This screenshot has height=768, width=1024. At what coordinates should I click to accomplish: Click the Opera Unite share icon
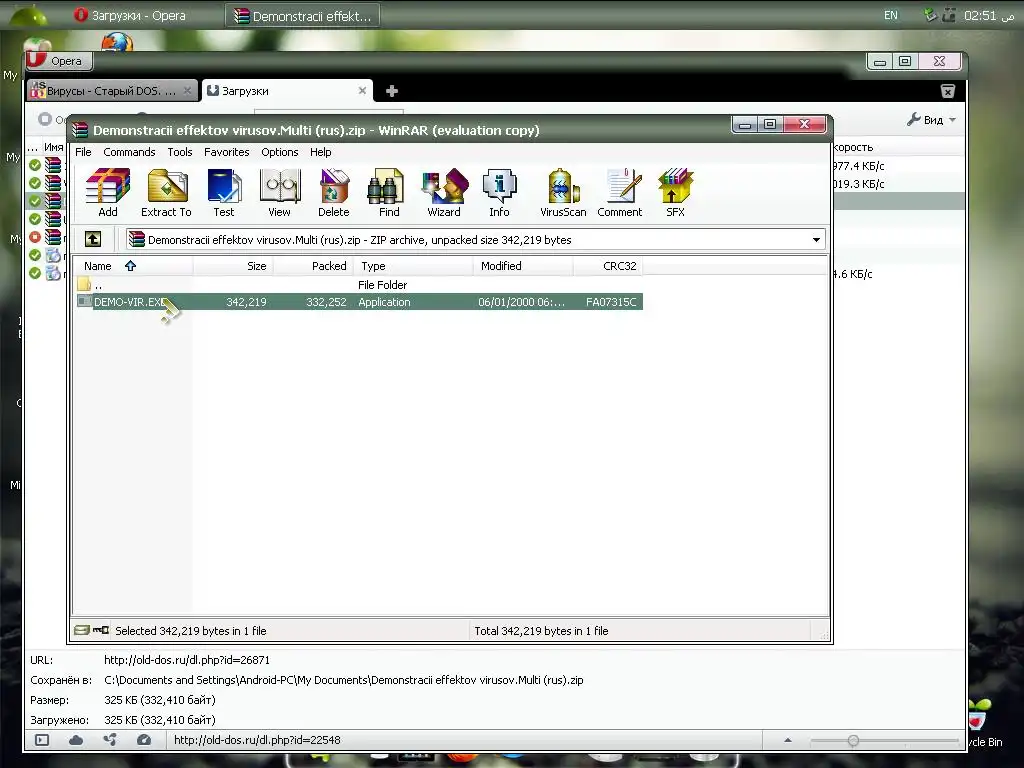click(110, 740)
